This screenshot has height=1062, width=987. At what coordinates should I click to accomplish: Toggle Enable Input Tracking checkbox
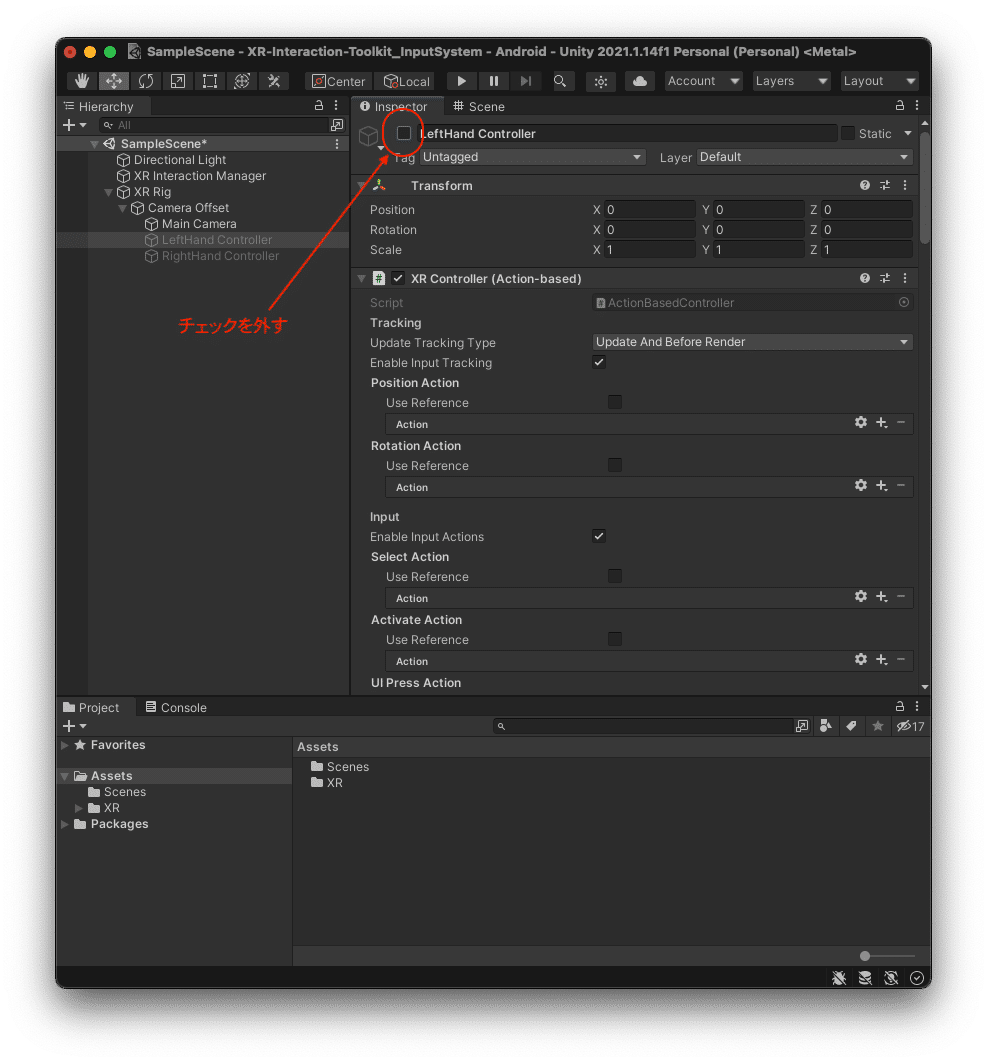point(599,362)
